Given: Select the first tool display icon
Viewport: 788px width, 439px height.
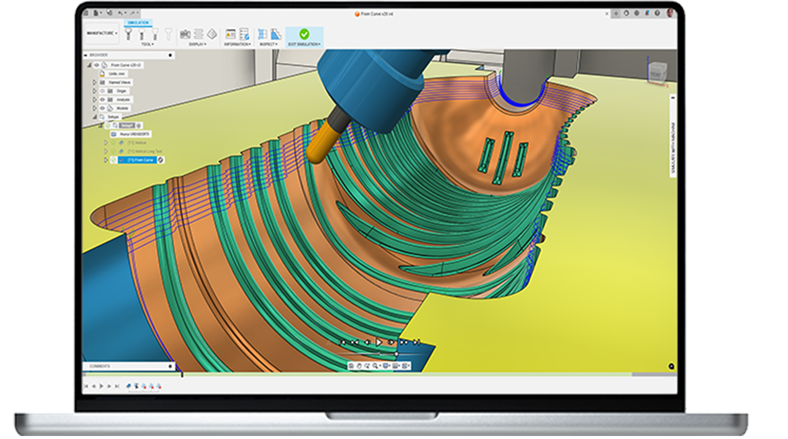Looking at the screenshot, I should pyautogui.click(x=128, y=34).
